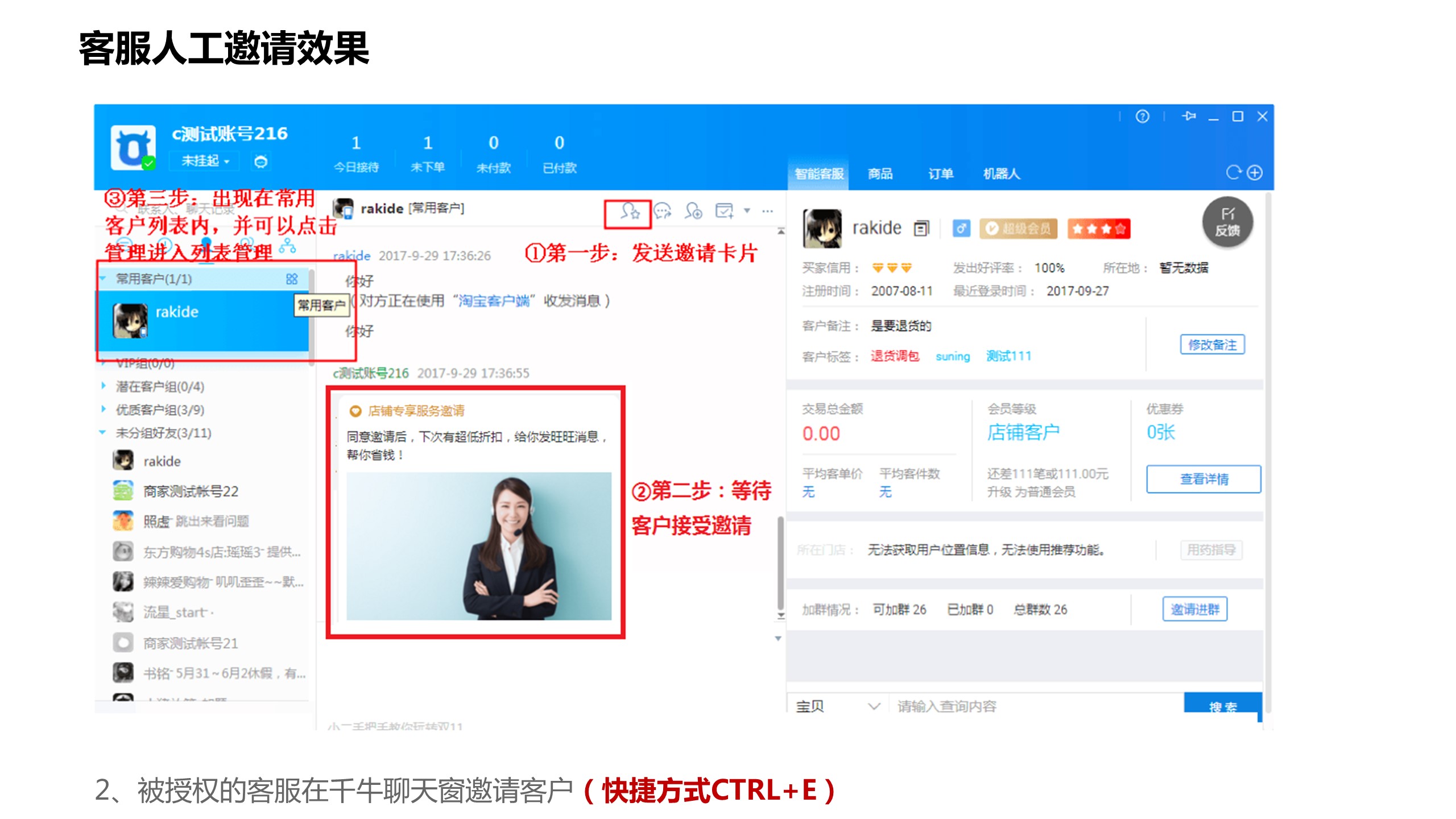The width and height of the screenshot is (1456, 819).
Task: Click the 店铺客户 member level link
Action: [x=1023, y=432]
